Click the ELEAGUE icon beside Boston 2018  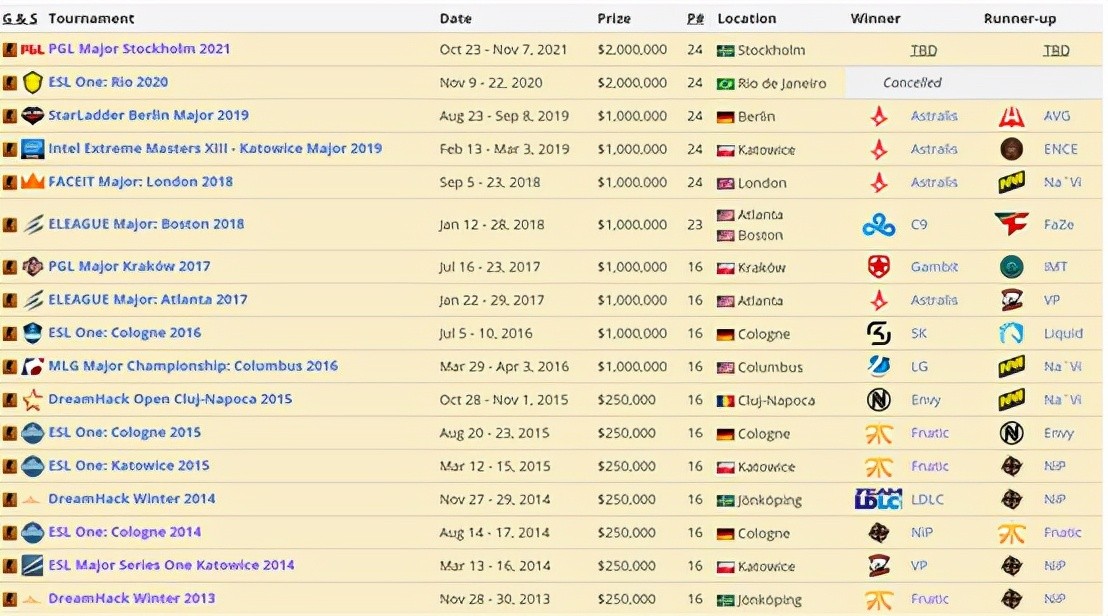[33, 225]
